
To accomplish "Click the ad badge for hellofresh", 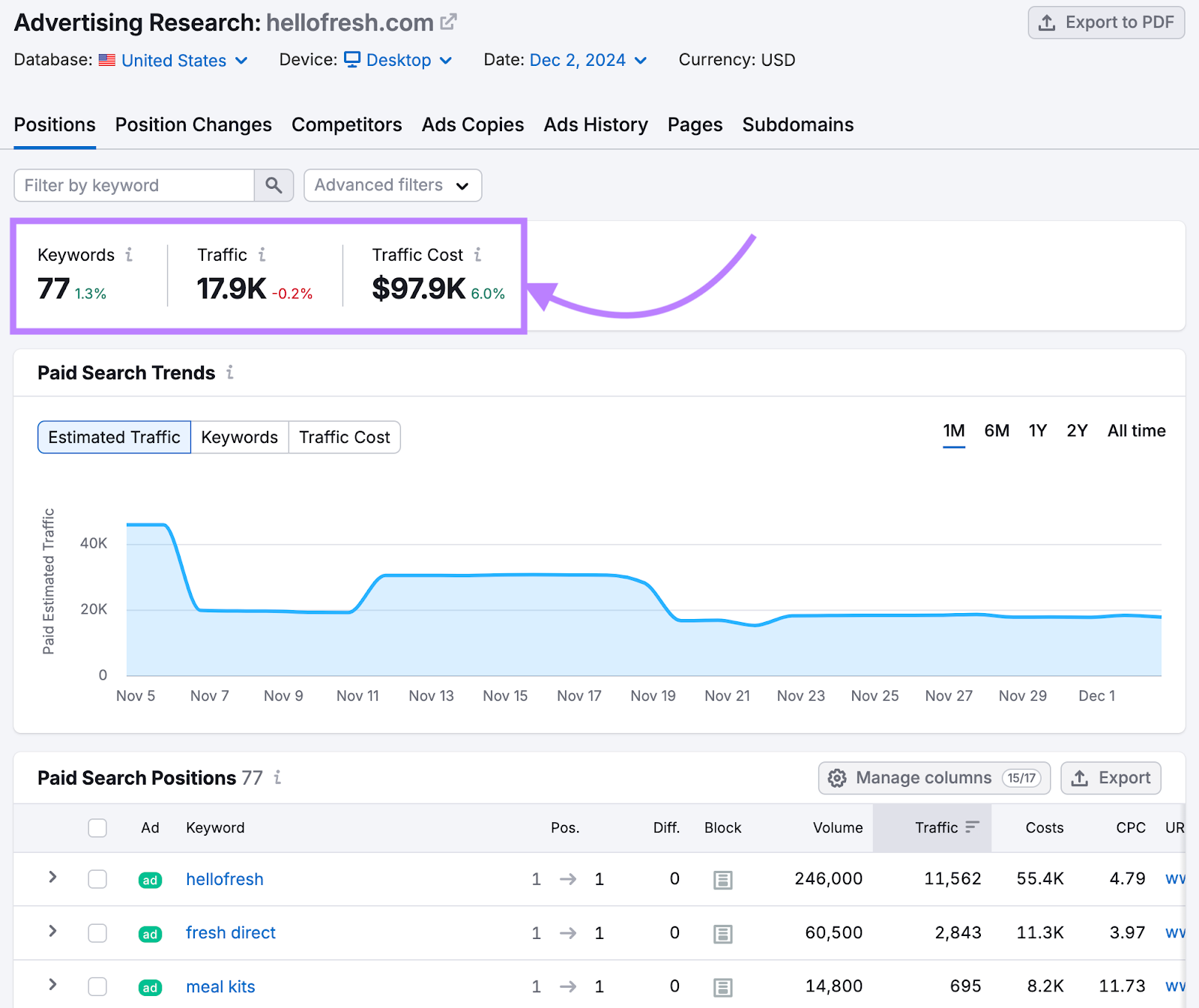I will point(150,880).
